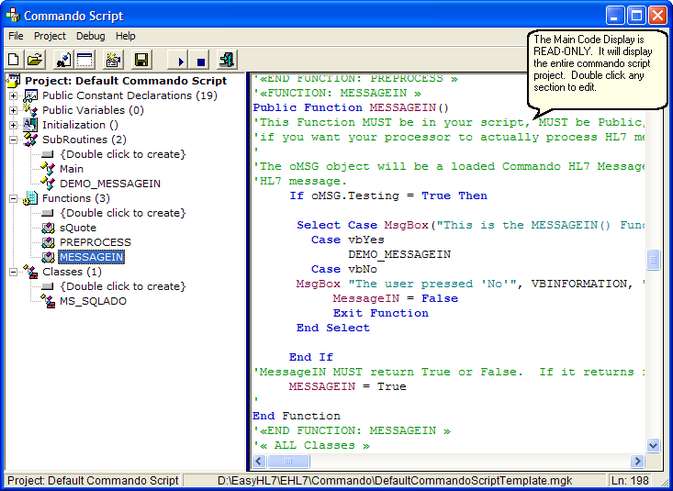
Task: Click code line 'End Select'
Action: pyautogui.click(x=333, y=328)
